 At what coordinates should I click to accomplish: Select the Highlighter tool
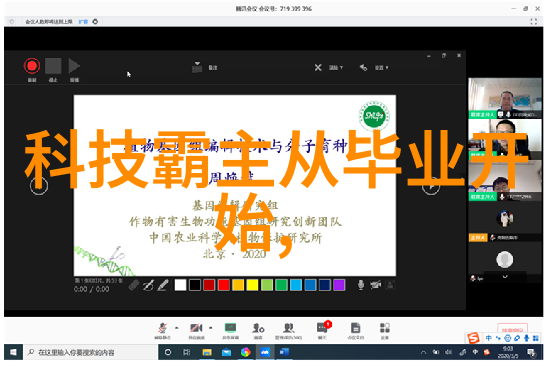tap(163, 285)
